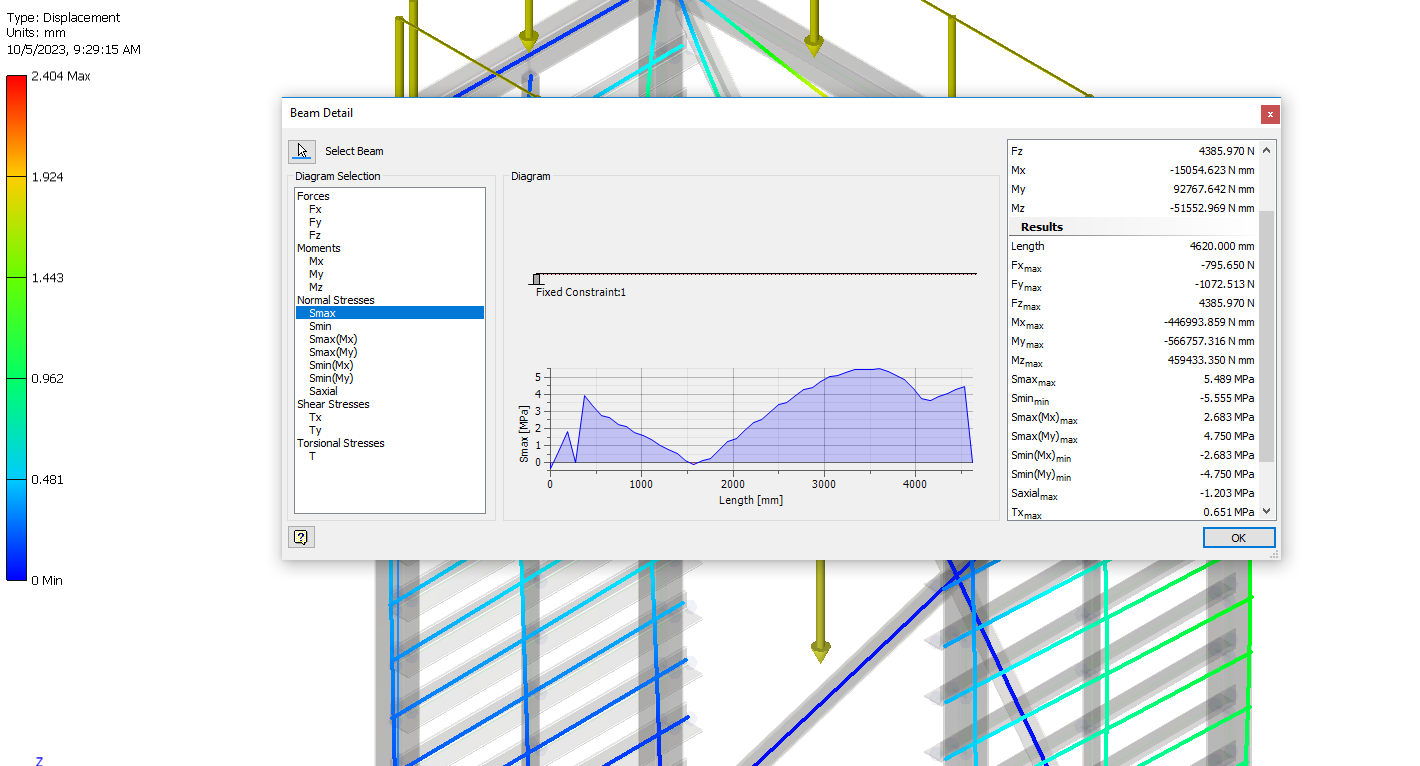The height and width of the screenshot is (766, 1420).
Task: Select T under Torsional Stresses
Action: [x=312, y=456]
